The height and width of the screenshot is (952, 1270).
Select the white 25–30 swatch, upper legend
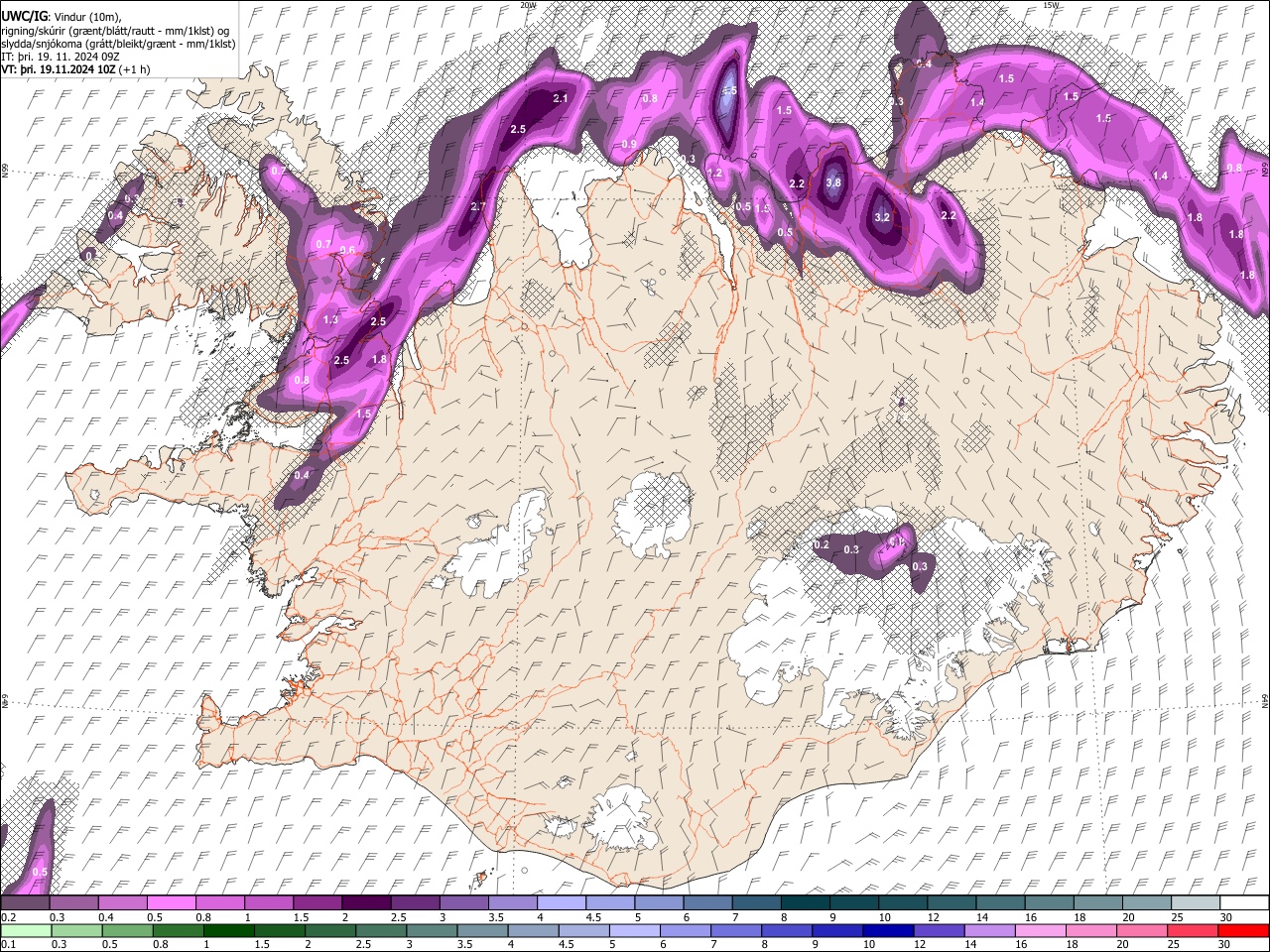point(1197,903)
